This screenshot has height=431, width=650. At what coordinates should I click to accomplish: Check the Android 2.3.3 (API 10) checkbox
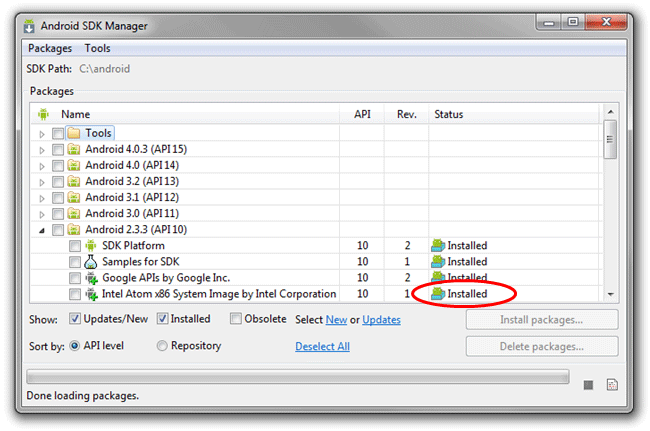point(58,230)
